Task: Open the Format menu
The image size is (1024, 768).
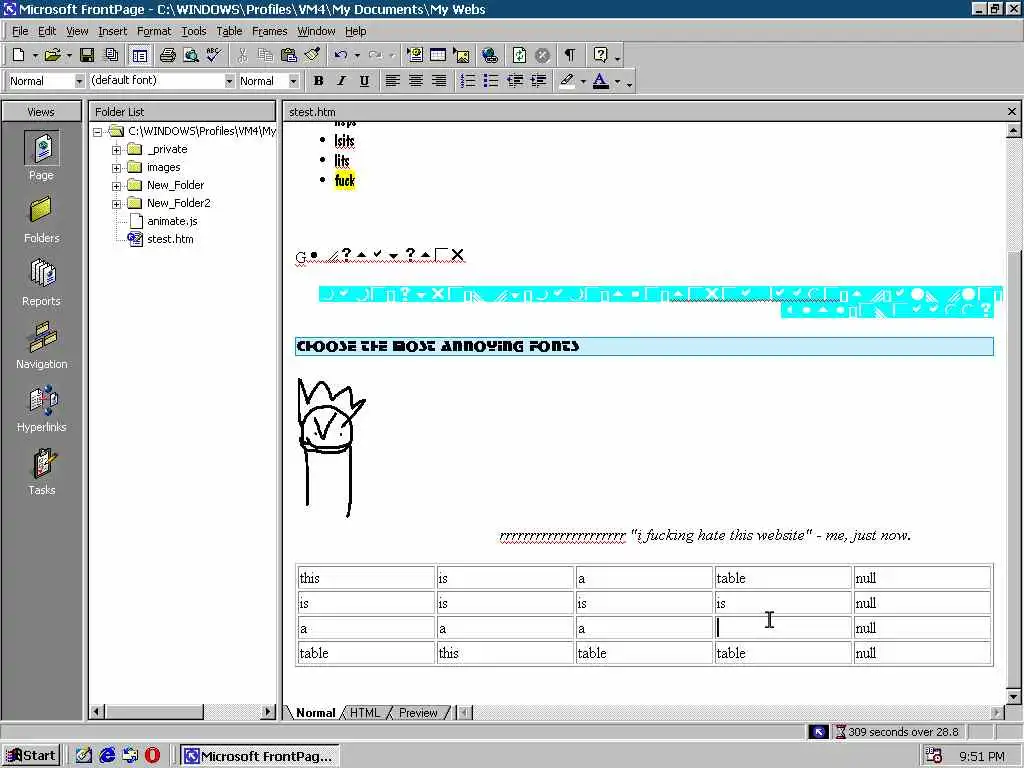Action: [153, 31]
